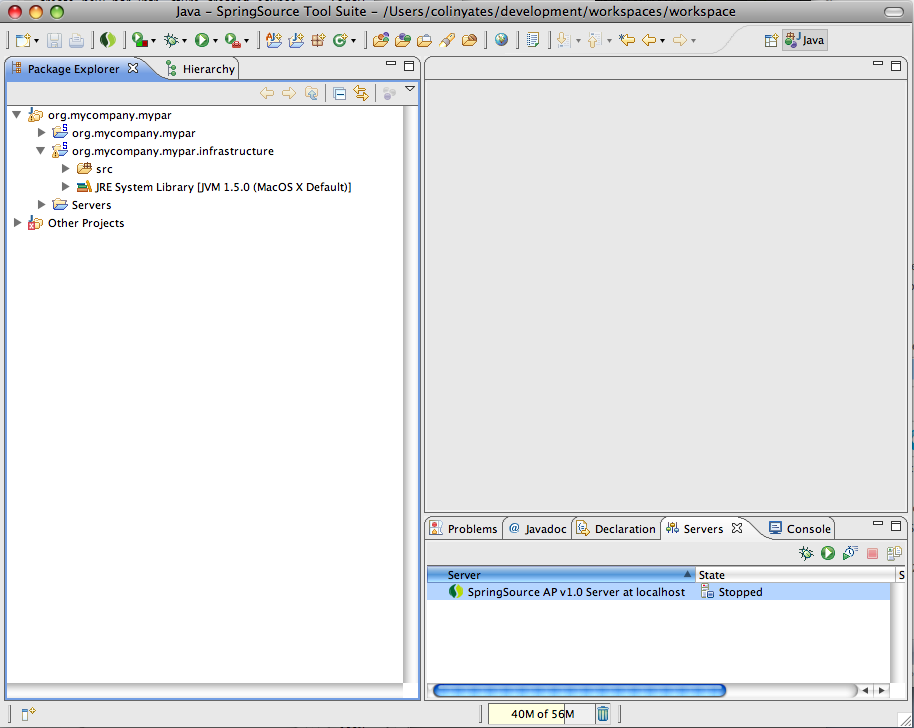
Task: Click the External Tools run icon
Action: 232,40
